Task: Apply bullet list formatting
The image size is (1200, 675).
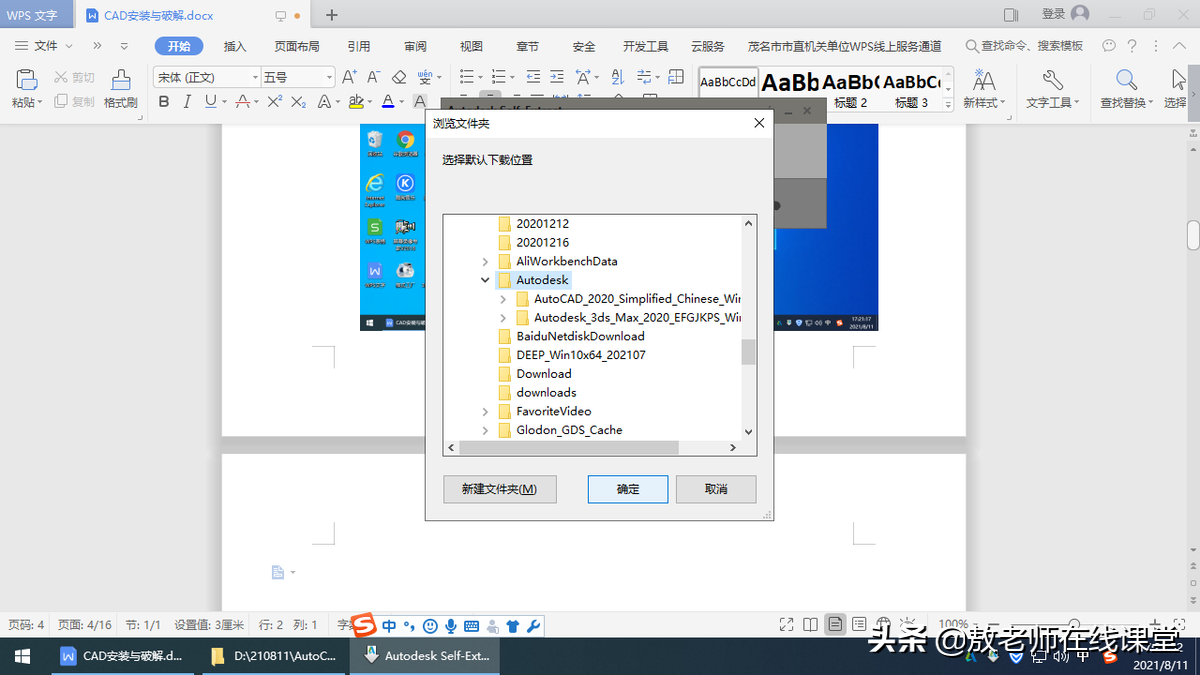Action: [466, 77]
